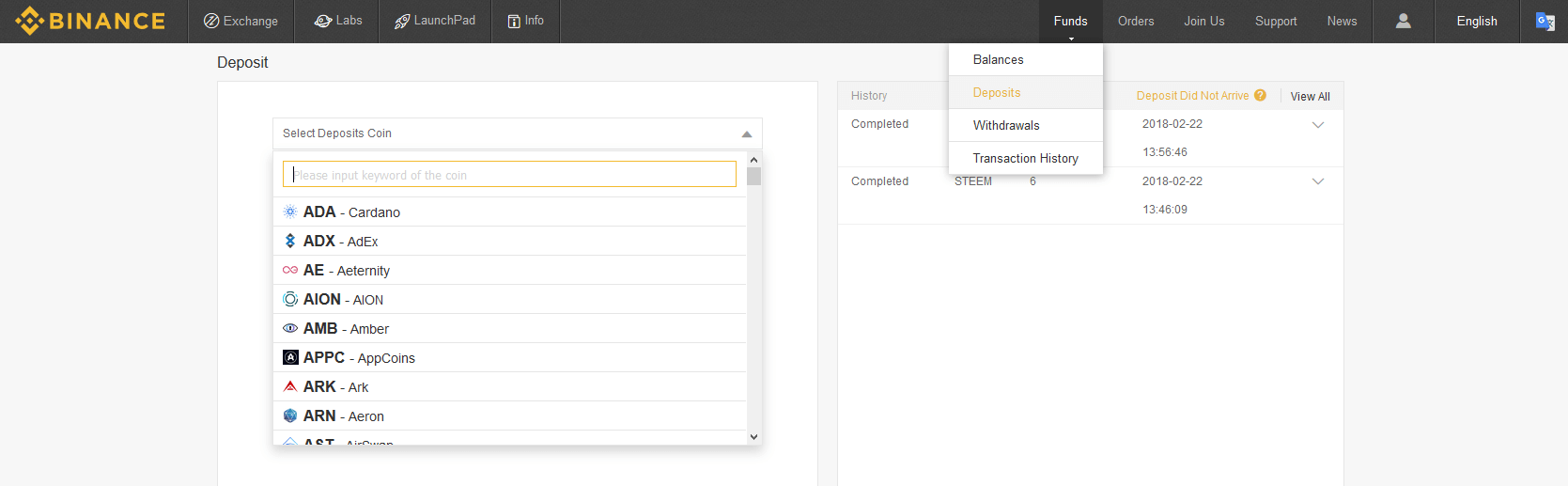Focus the coin keyword search field

point(509,174)
